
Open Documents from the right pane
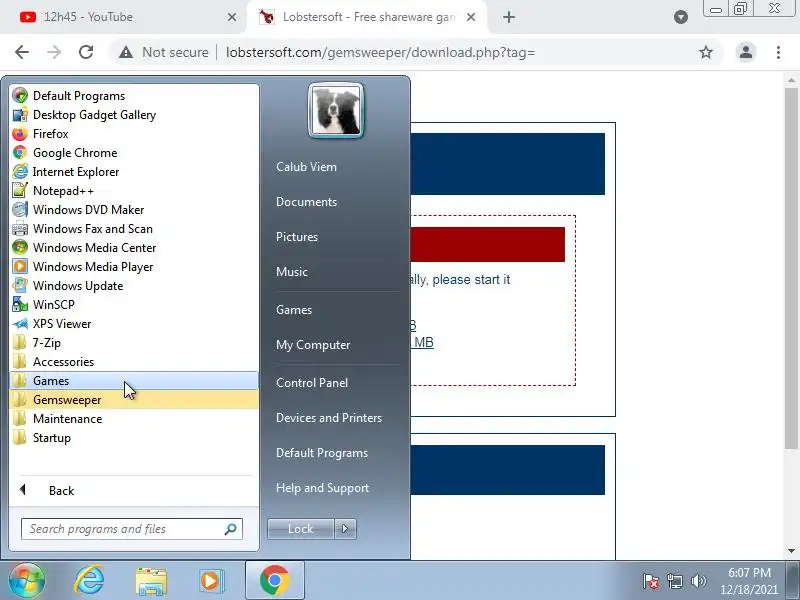[x=307, y=202]
